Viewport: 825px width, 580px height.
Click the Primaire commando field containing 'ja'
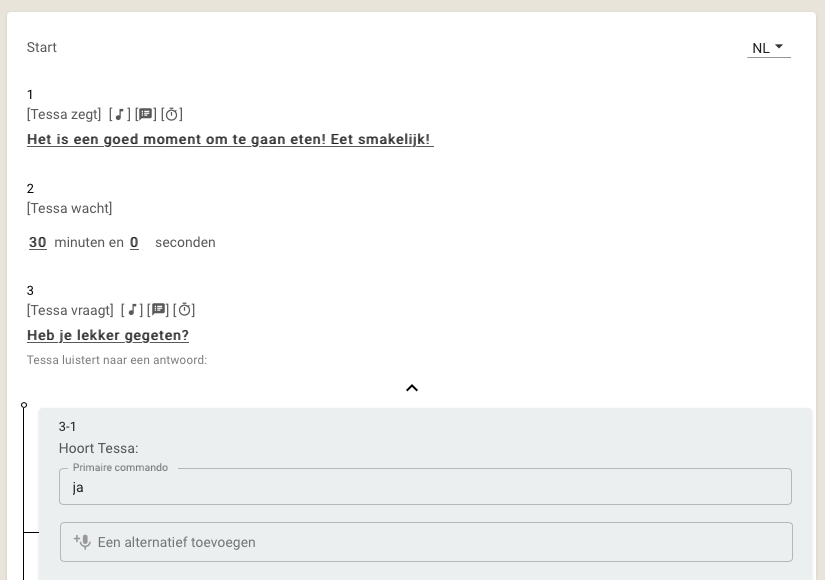425,487
